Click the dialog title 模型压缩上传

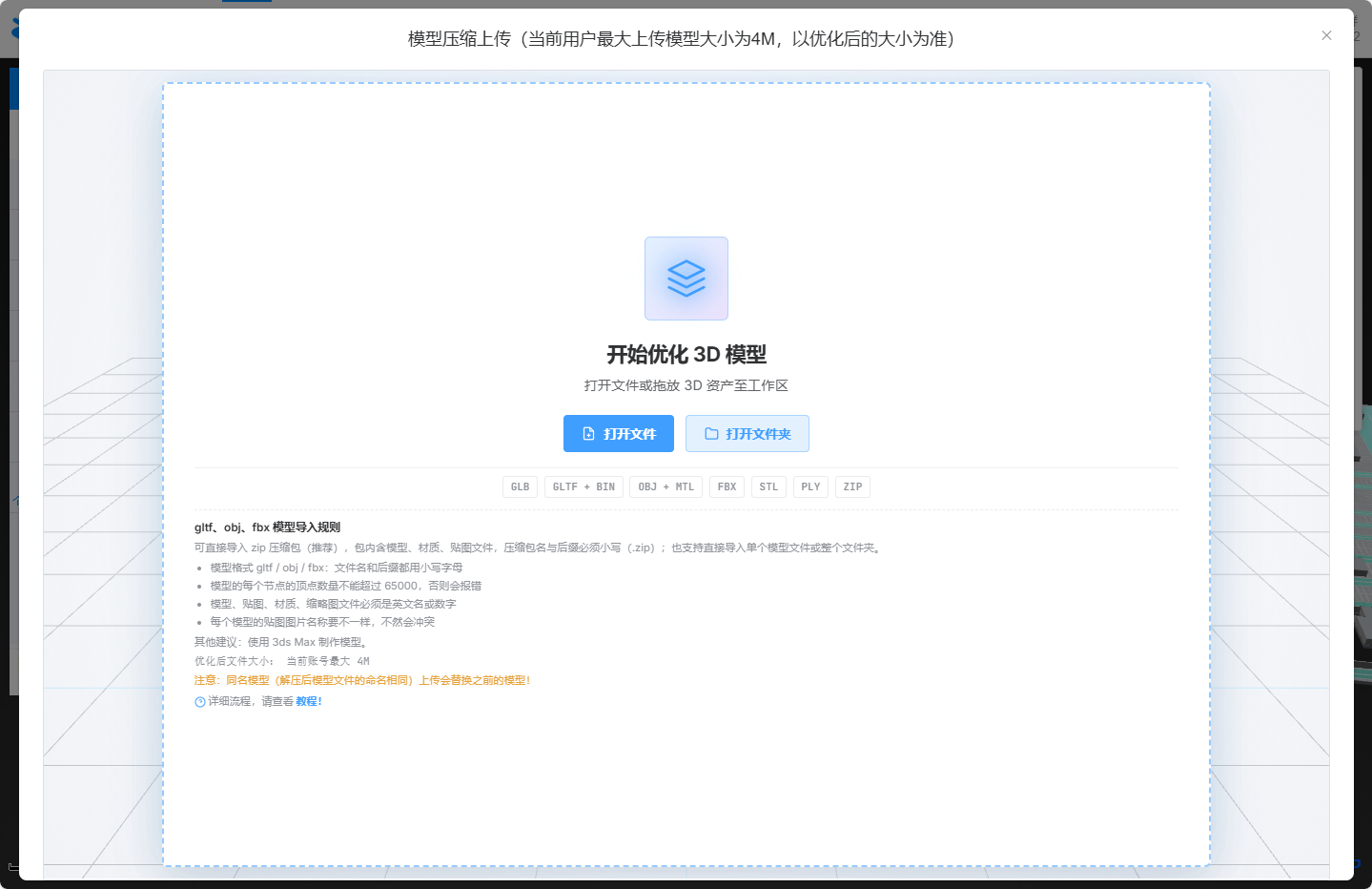[x=681, y=39]
